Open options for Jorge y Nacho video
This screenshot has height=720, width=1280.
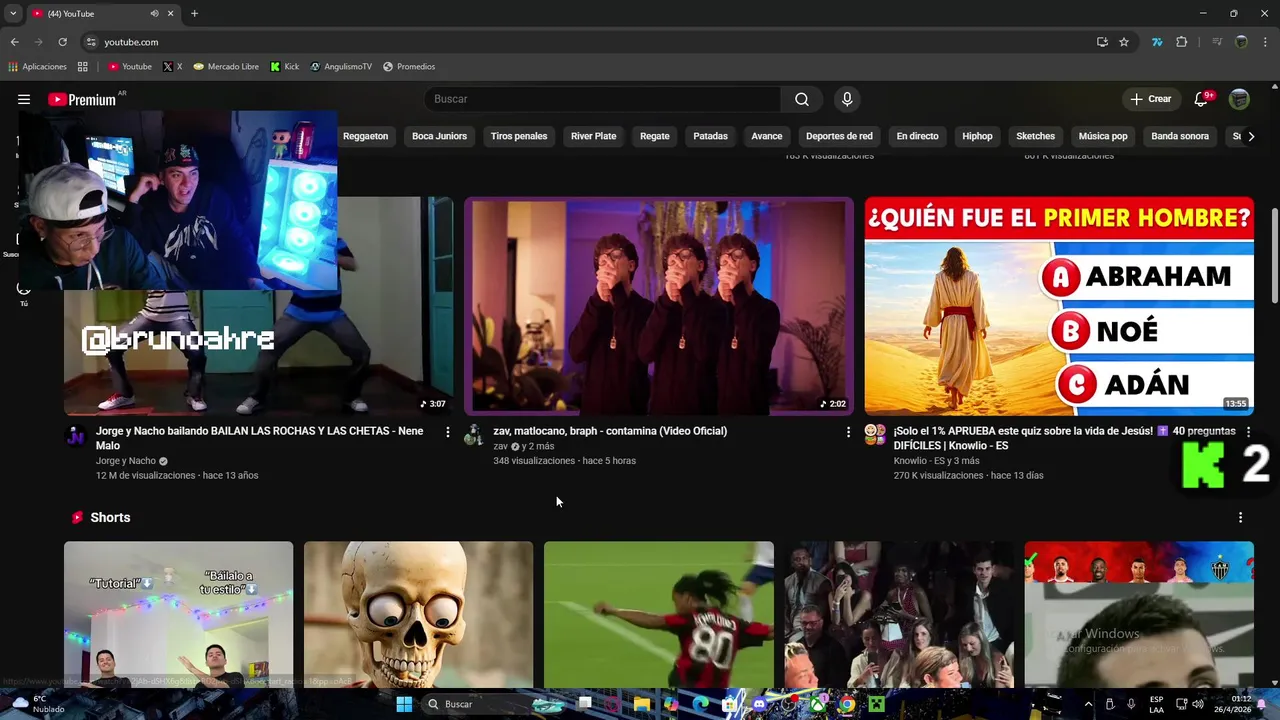(x=447, y=432)
